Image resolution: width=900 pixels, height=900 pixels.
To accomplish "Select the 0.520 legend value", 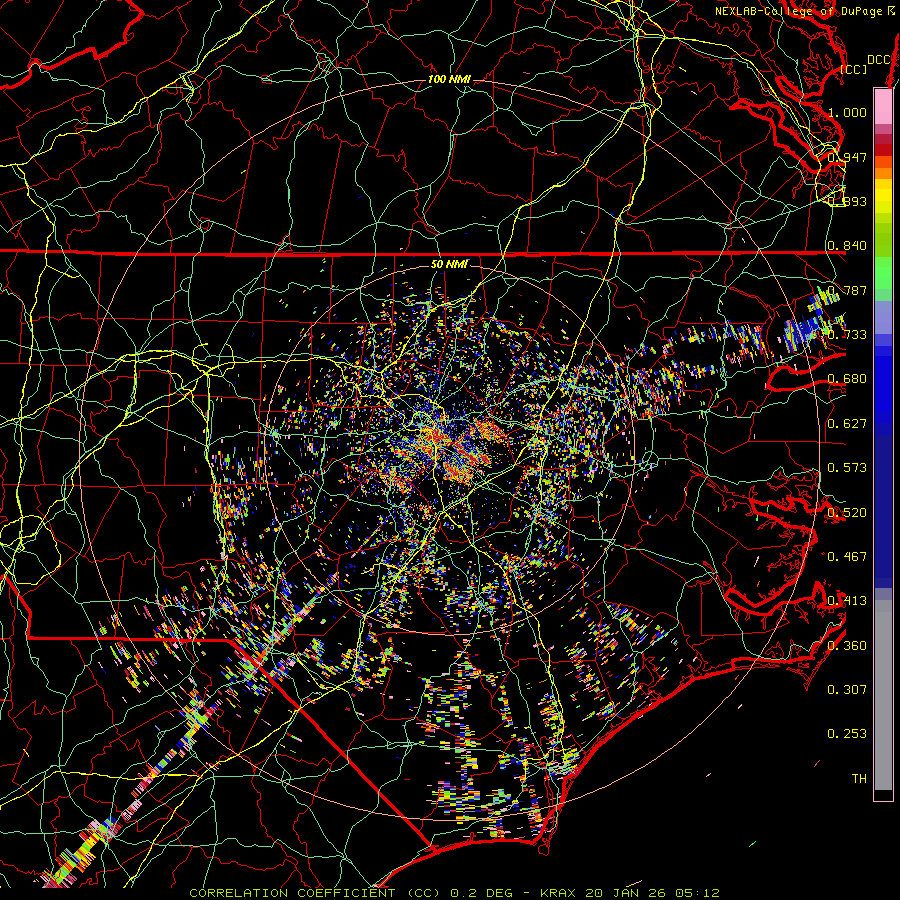I will pos(847,512).
